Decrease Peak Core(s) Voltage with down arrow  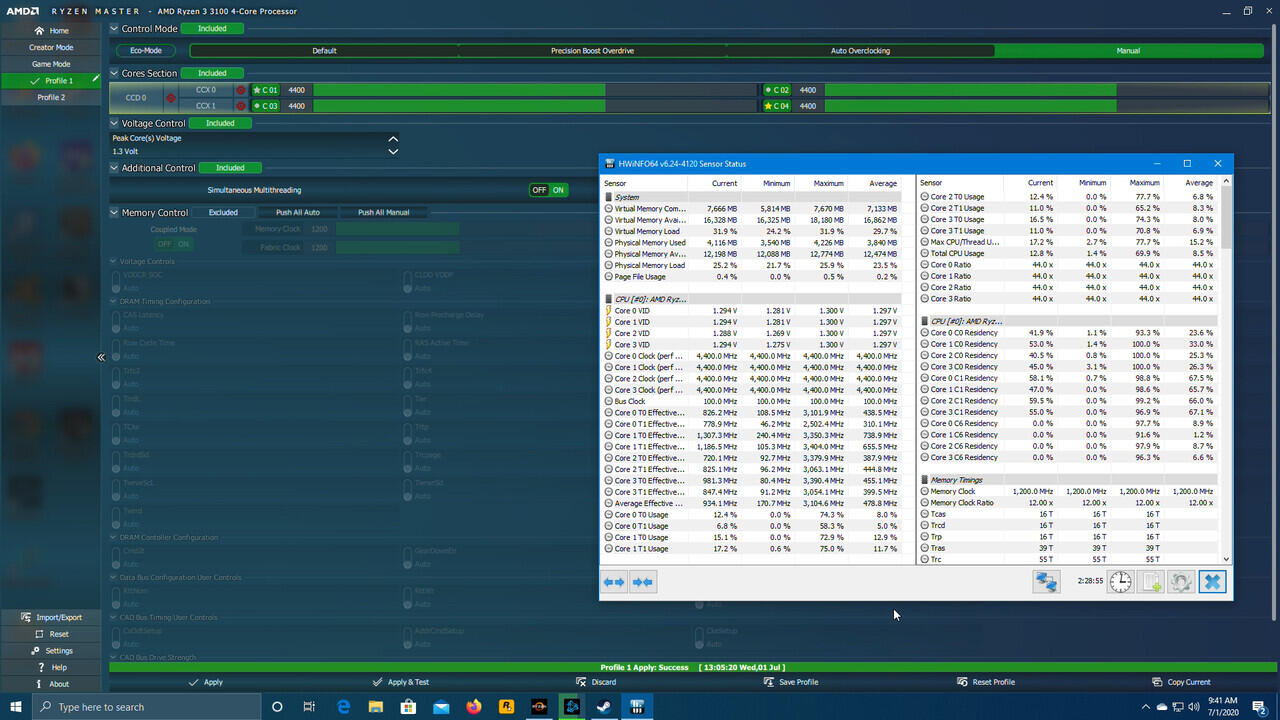(393, 151)
